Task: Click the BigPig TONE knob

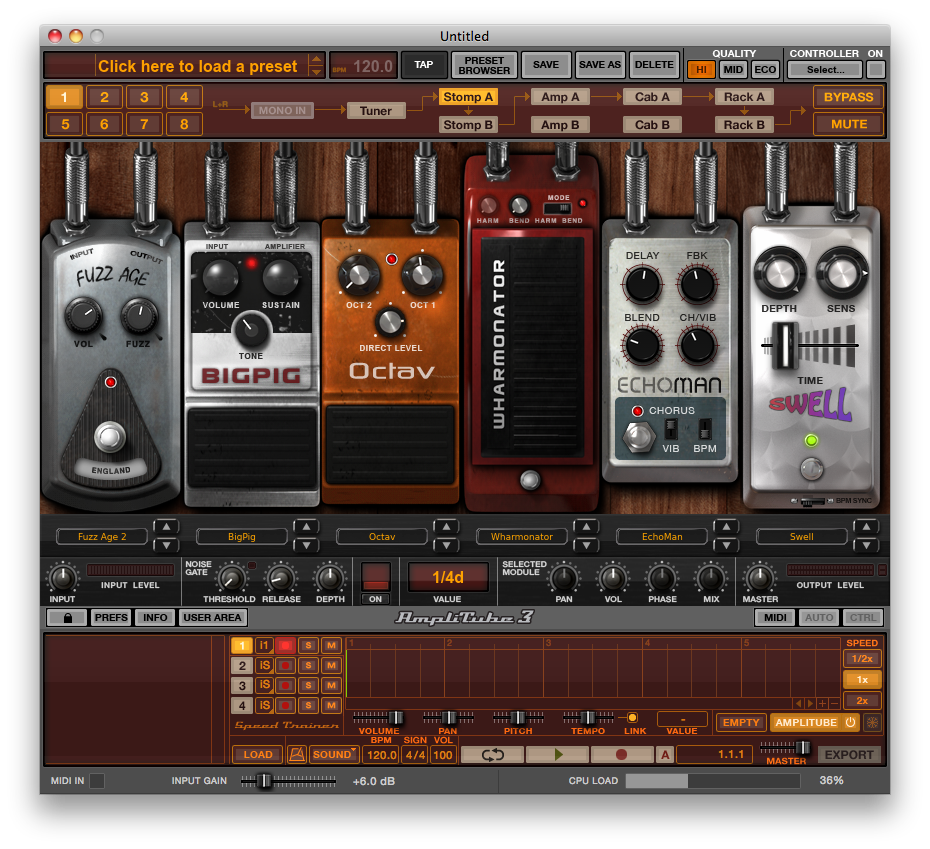Action: click(x=251, y=330)
